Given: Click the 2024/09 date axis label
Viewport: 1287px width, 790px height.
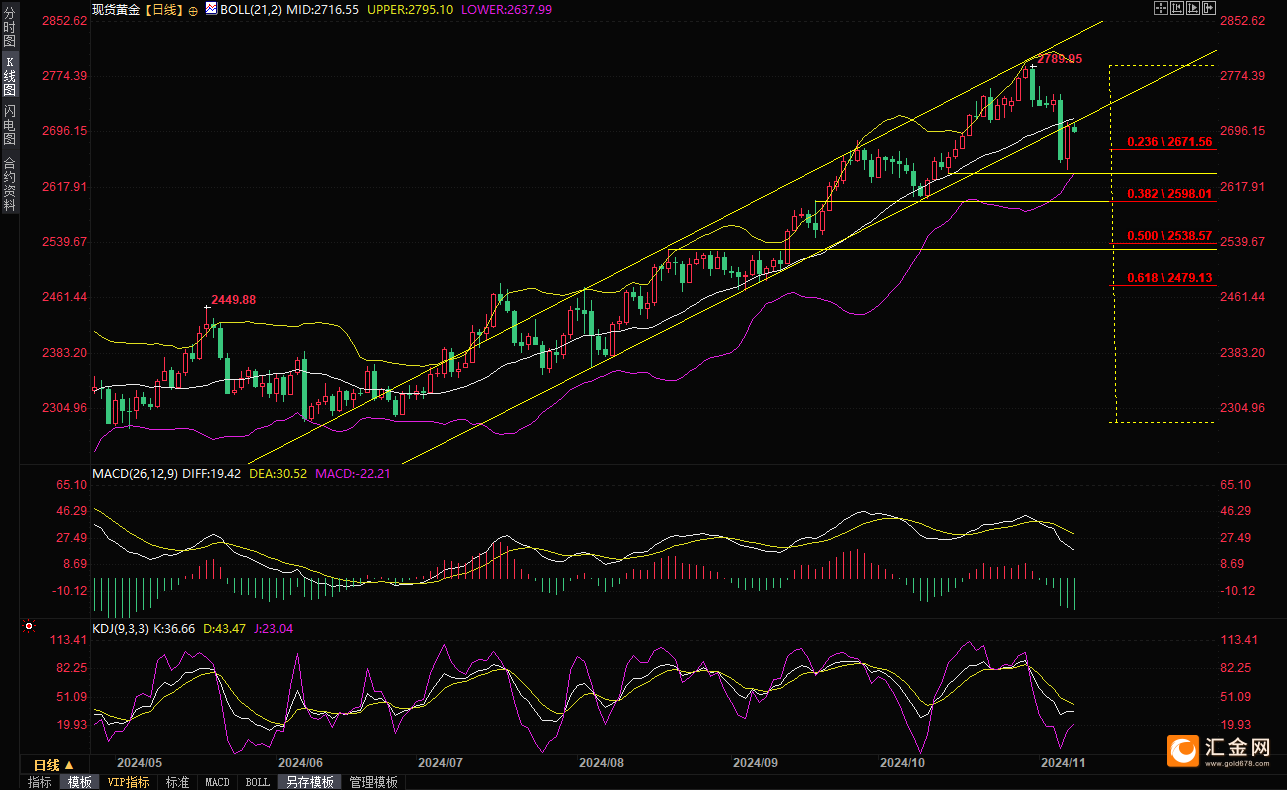Looking at the screenshot, I should 756,762.
